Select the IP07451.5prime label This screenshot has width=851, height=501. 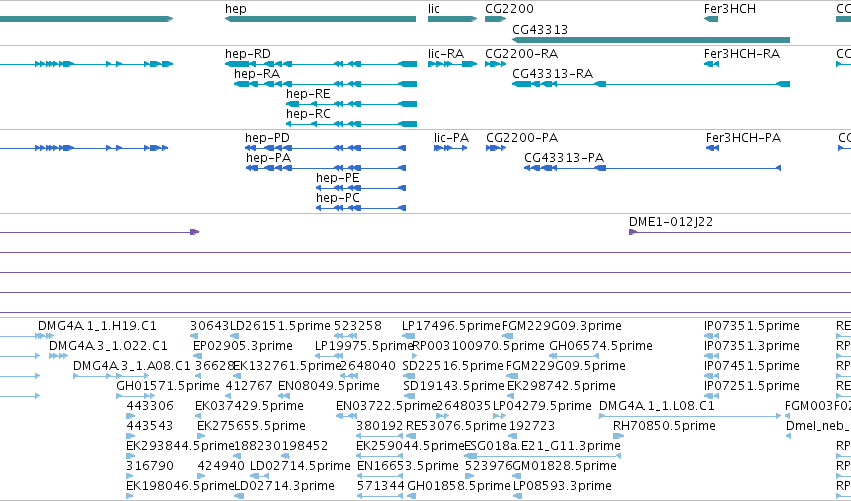[x=752, y=366]
